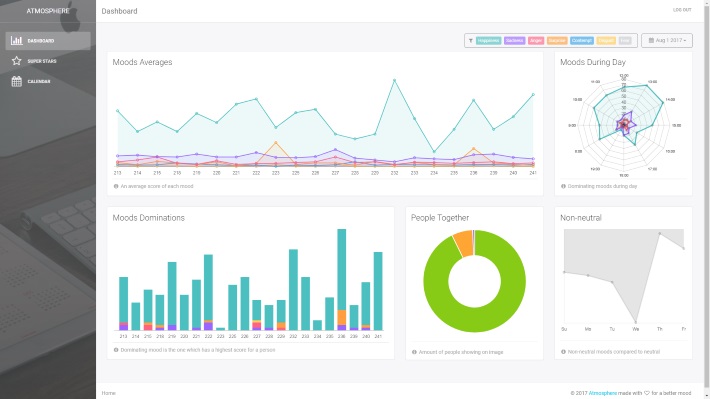Toggle the Disgust mood filter

coord(606,41)
